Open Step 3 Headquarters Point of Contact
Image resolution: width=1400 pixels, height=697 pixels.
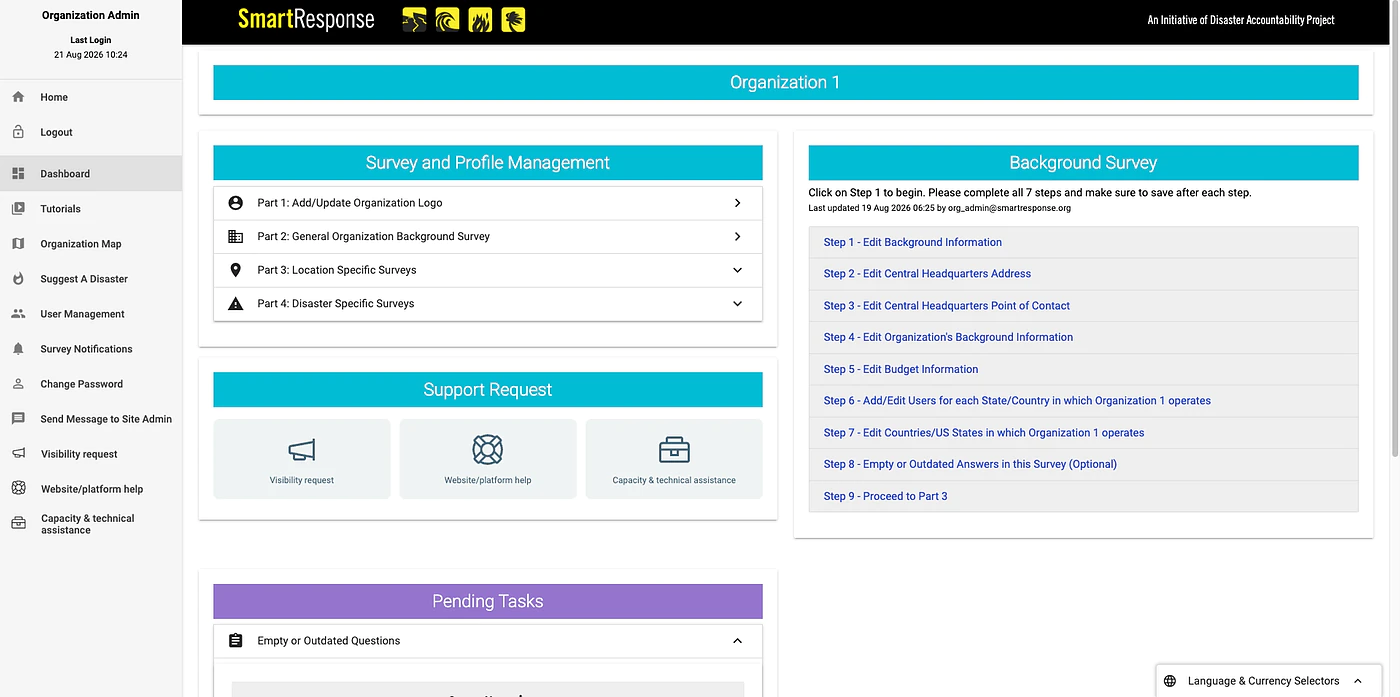(x=947, y=306)
